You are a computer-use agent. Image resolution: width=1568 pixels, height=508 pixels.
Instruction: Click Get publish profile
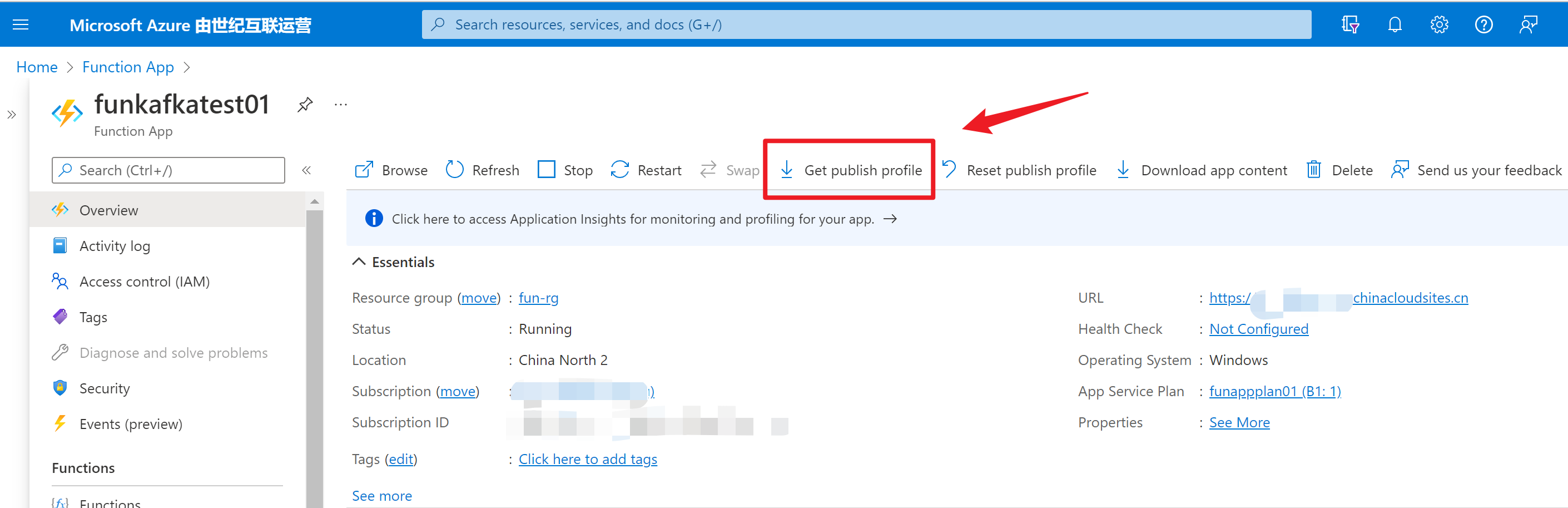pos(850,170)
